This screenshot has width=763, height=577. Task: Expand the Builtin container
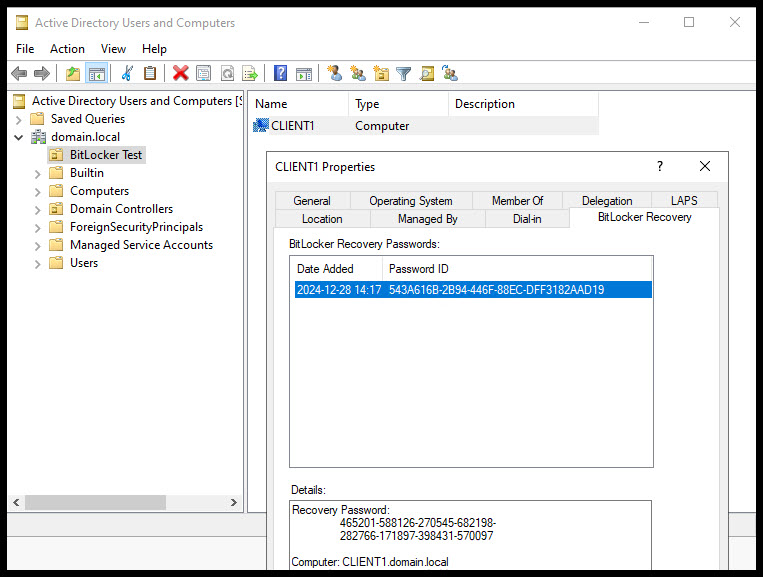coord(37,173)
